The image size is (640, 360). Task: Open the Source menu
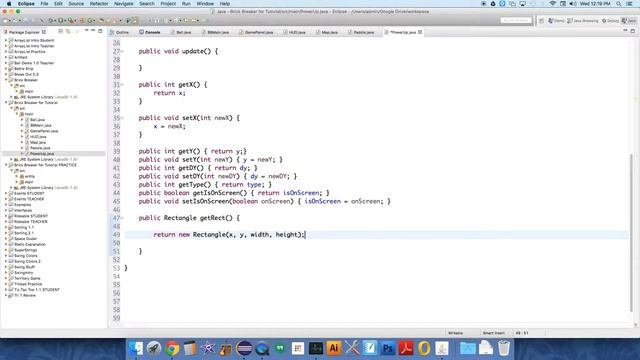[76, 4]
